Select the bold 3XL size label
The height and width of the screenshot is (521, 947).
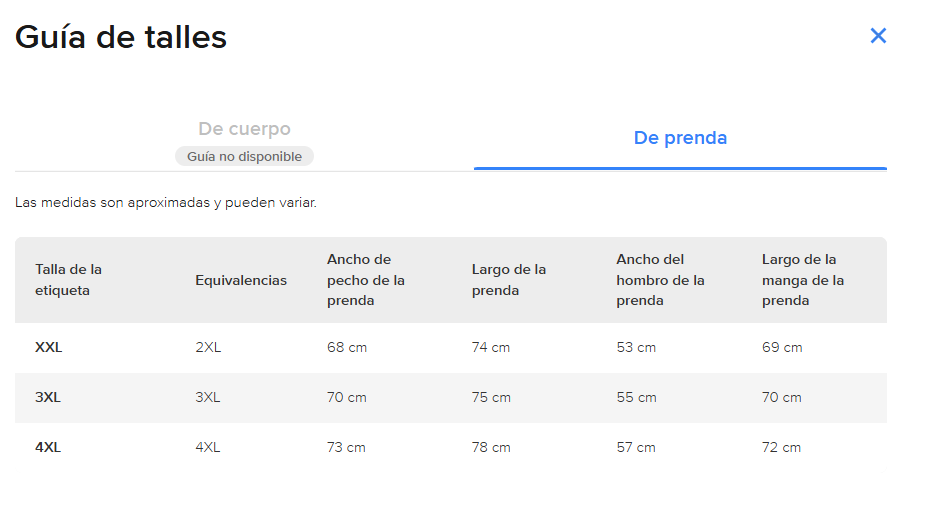click(x=48, y=397)
